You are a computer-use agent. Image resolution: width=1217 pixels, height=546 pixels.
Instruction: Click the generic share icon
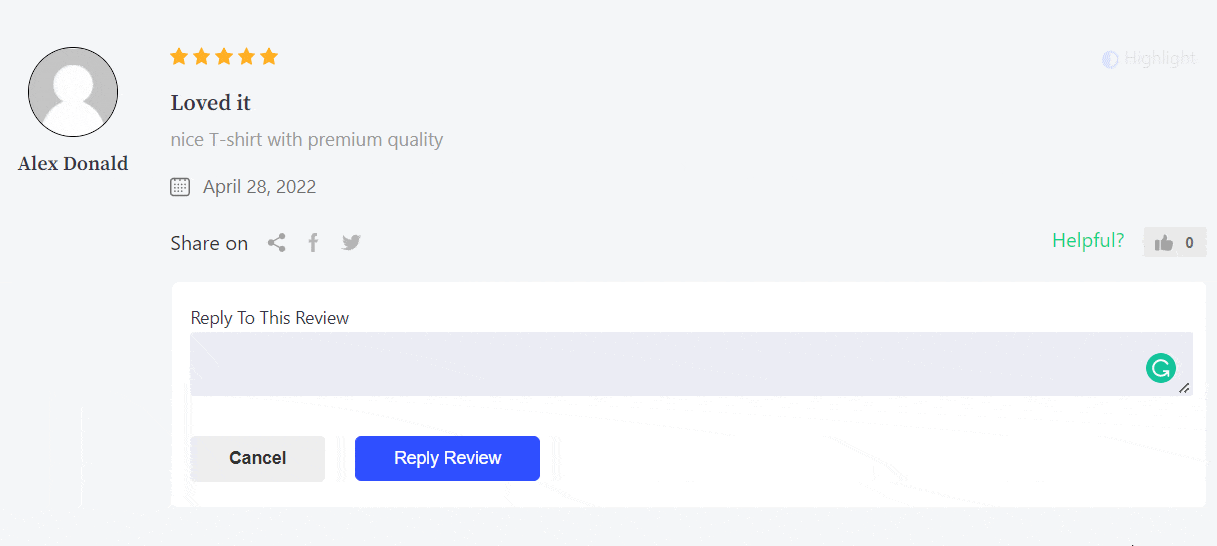(x=277, y=243)
